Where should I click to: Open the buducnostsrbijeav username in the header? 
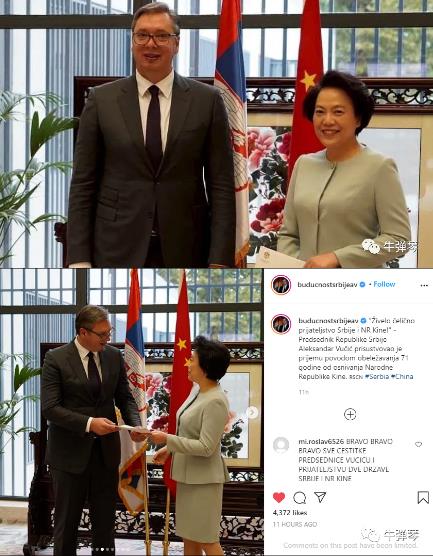click(x=327, y=284)
